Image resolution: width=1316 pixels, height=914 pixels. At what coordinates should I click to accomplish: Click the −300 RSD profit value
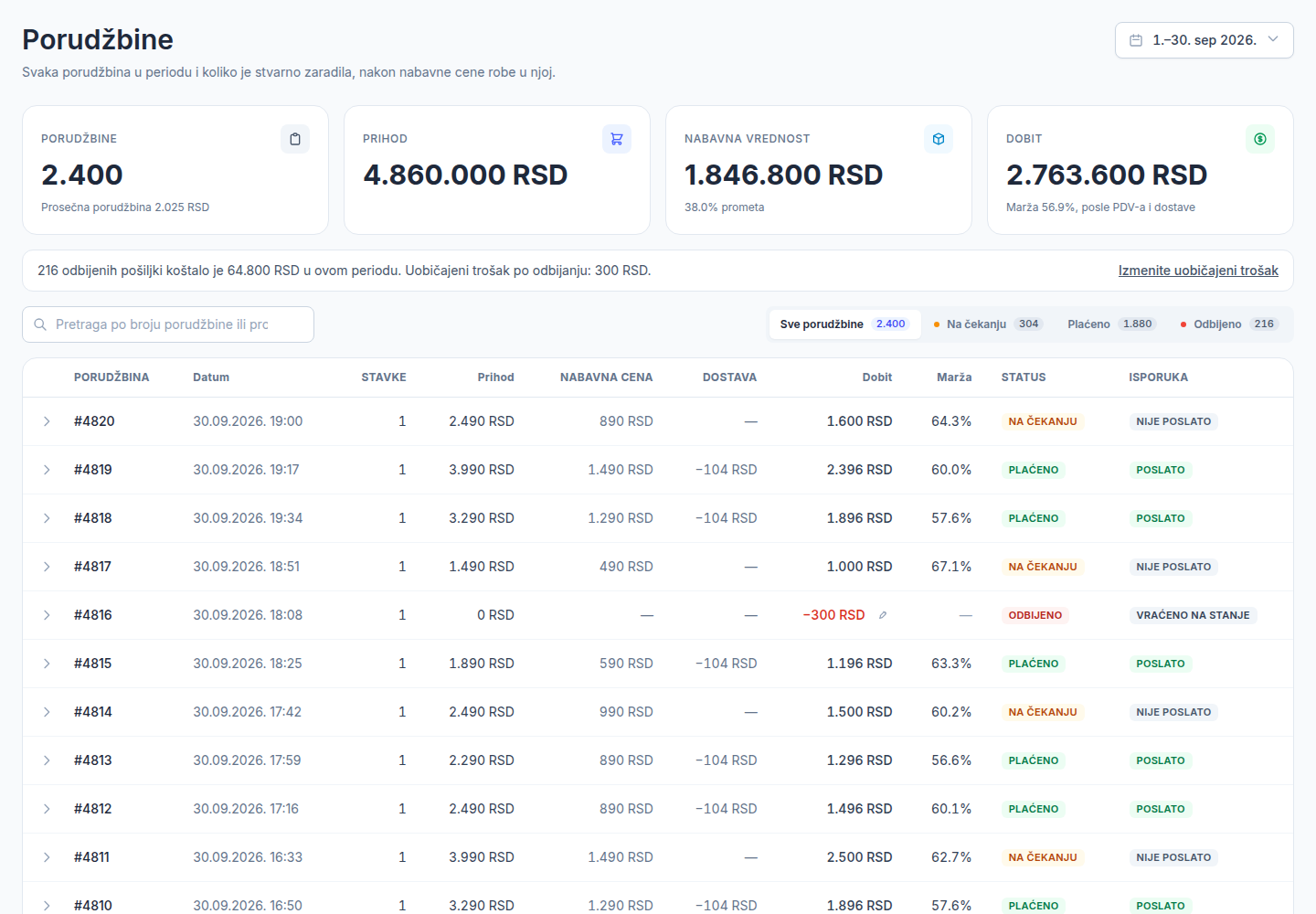pos(833,615)
